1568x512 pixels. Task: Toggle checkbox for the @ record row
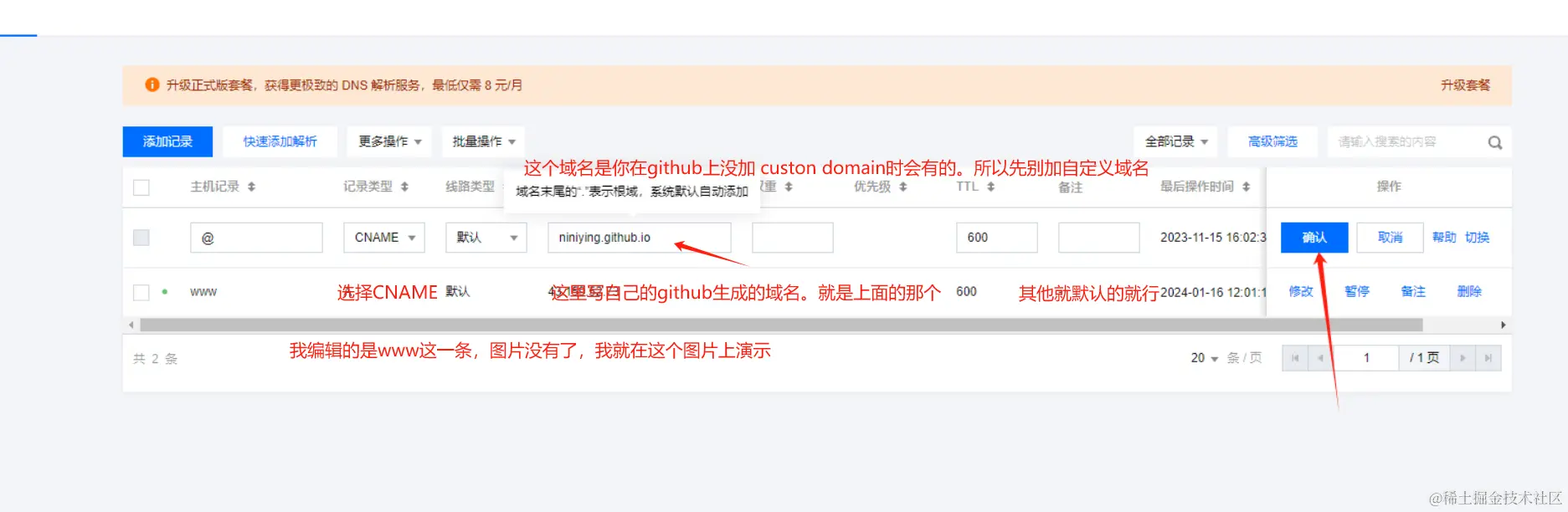141,238
